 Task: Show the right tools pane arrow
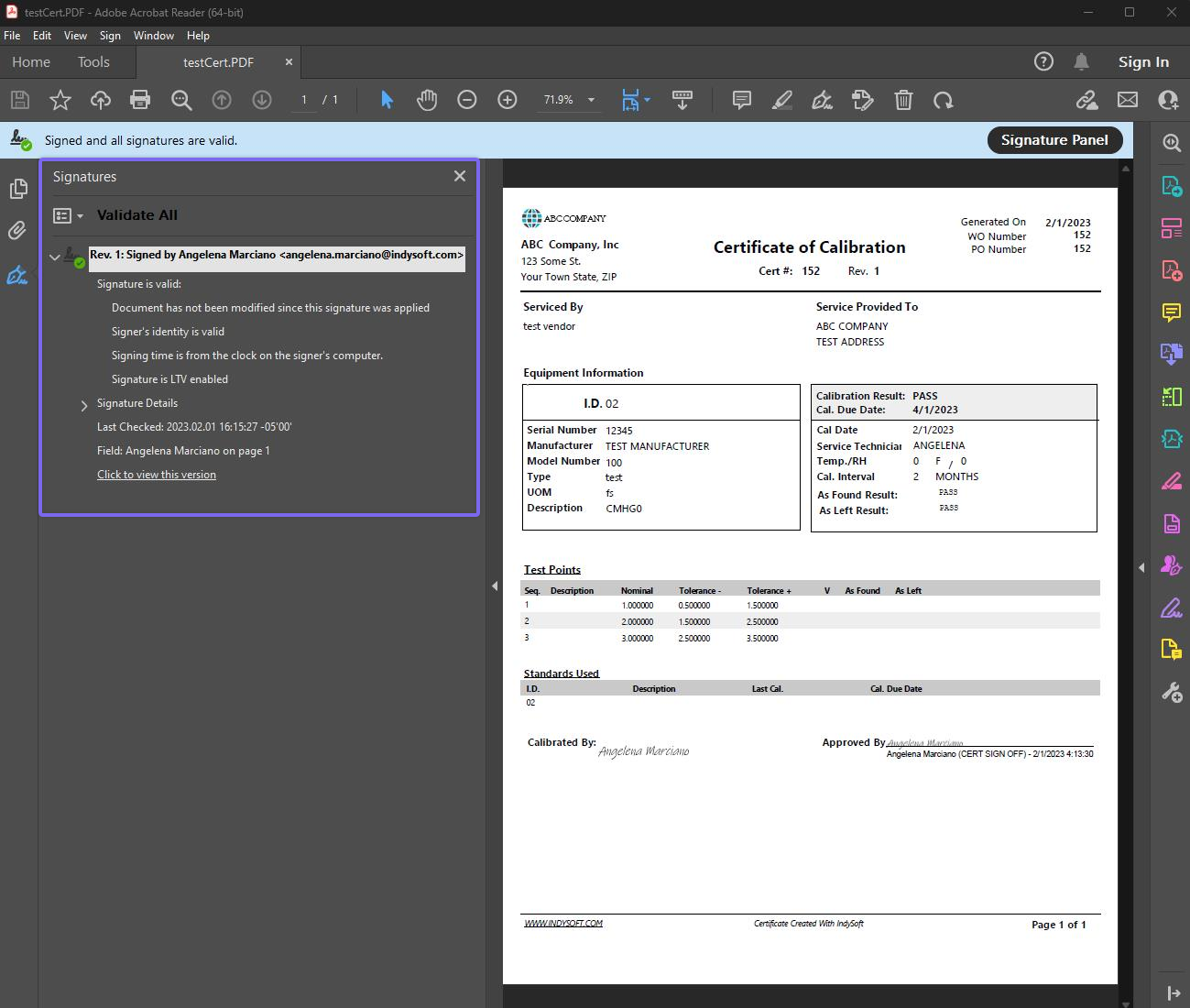coord(1141,568)
